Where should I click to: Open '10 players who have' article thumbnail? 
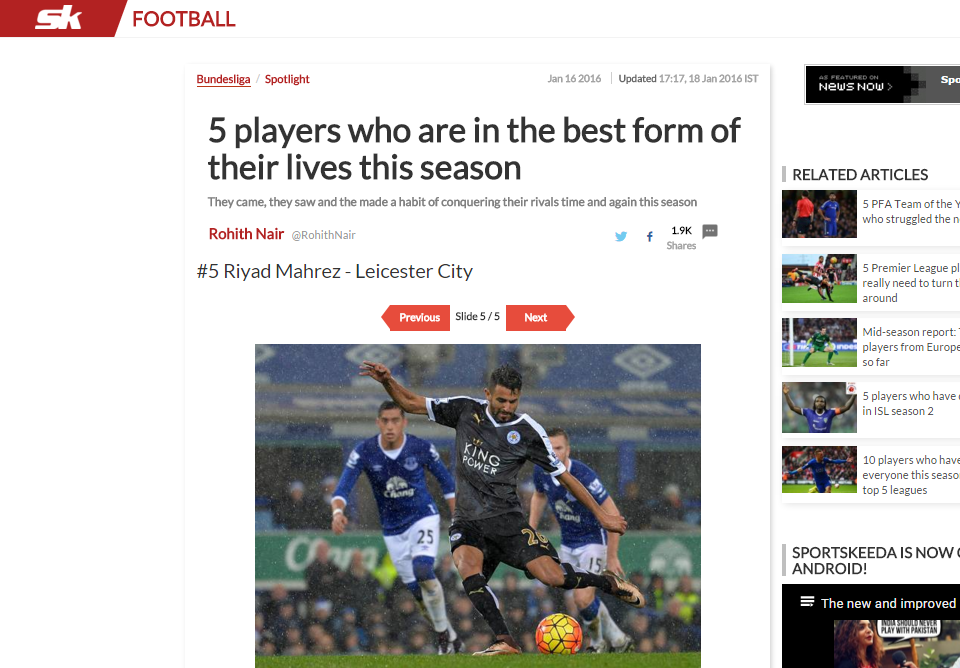819,470
